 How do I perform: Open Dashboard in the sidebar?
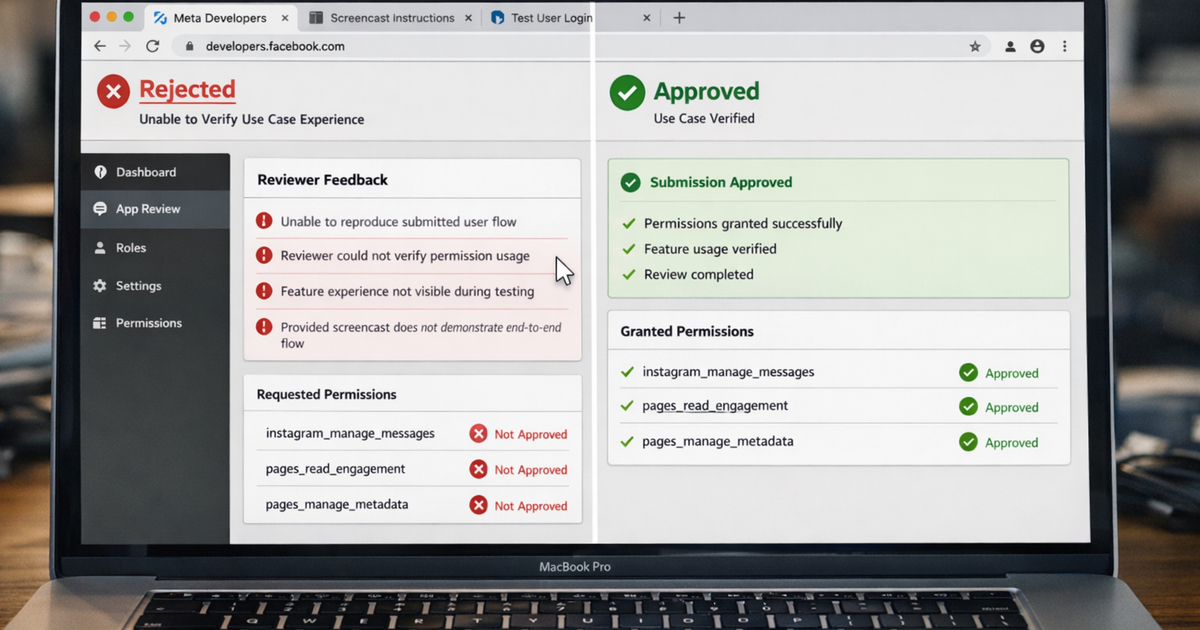(x=155, y=172)
